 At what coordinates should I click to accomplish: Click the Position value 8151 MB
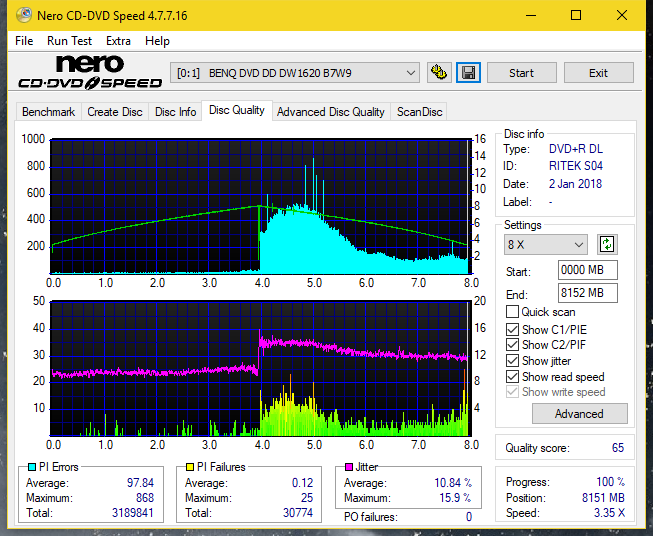tap(603, 498)
